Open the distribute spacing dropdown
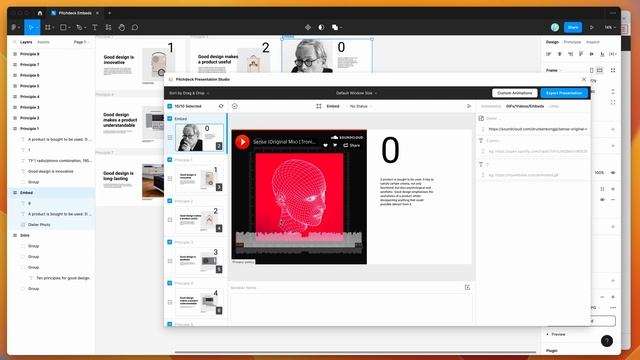This screenshot has height=360, width=640. [x=612, y=54]
